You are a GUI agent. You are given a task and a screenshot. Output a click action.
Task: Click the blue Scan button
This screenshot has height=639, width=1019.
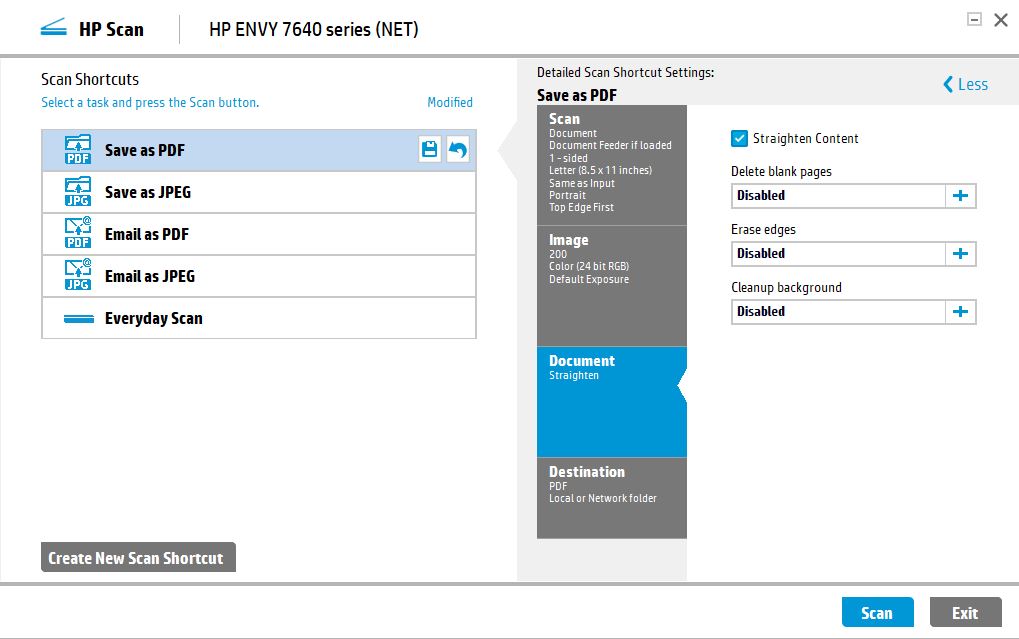click(x=877, y=612)
